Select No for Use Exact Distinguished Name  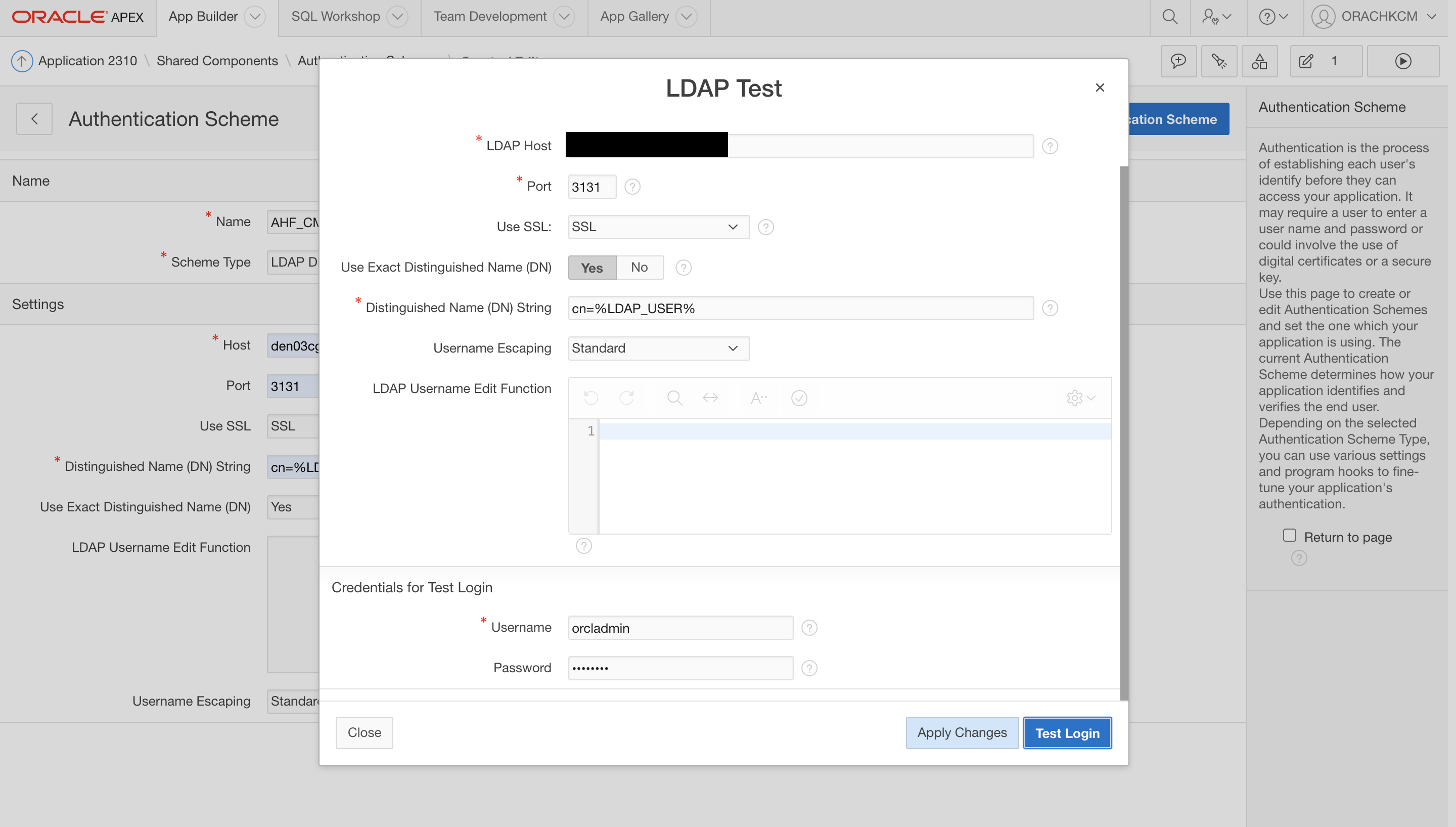639,268
